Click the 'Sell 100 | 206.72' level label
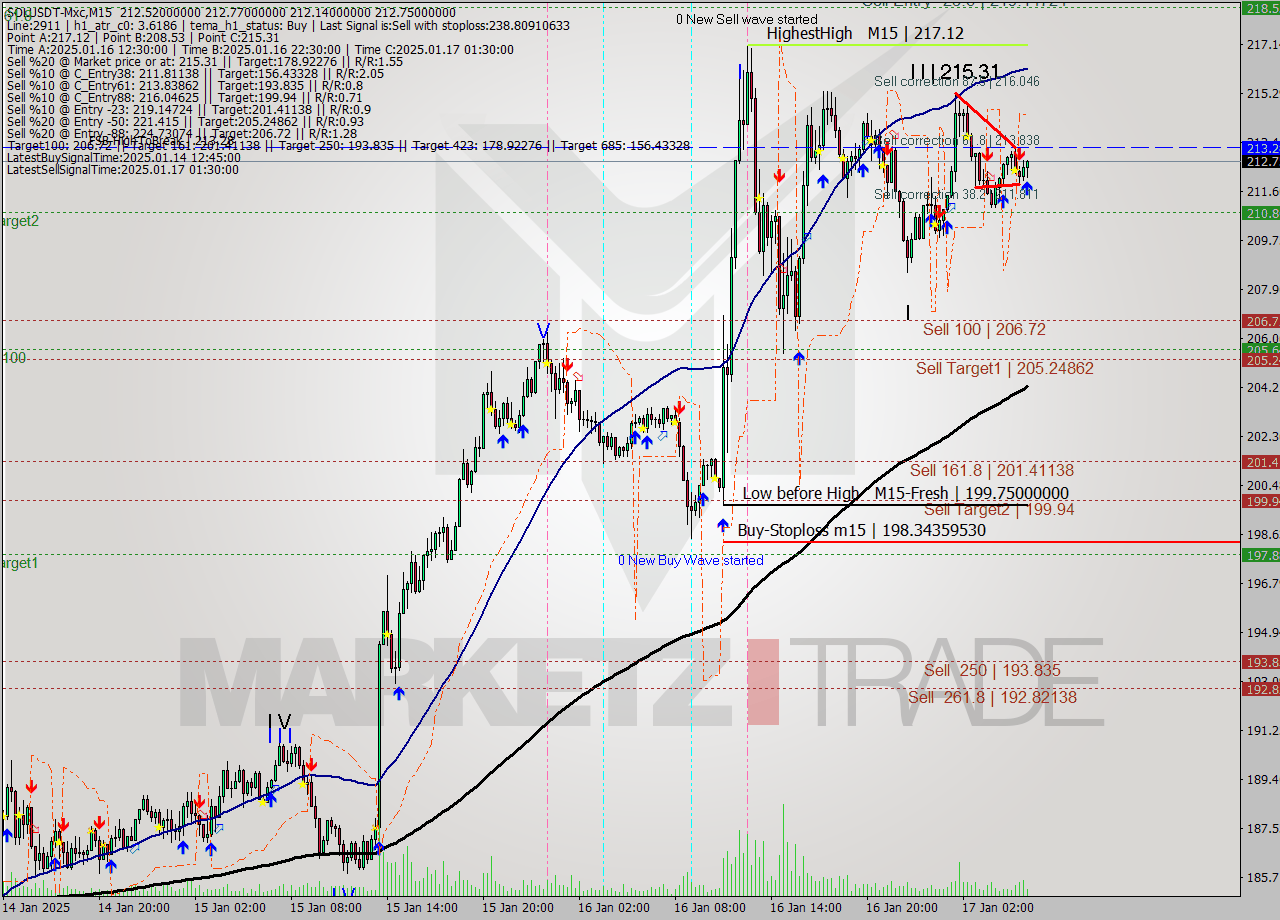This screenshot has height=920, width=1280. click(x=985, y=329)
